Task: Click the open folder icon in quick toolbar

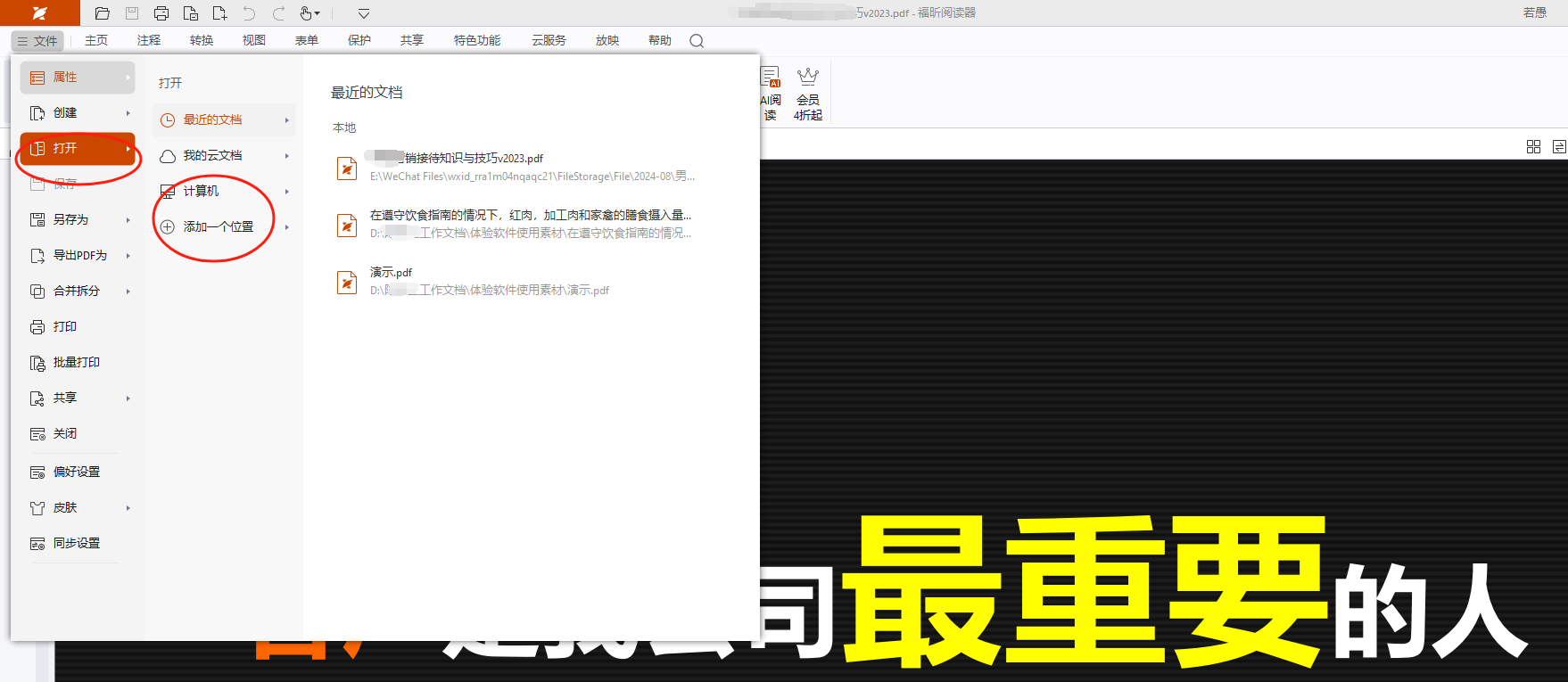Action: 103,13
